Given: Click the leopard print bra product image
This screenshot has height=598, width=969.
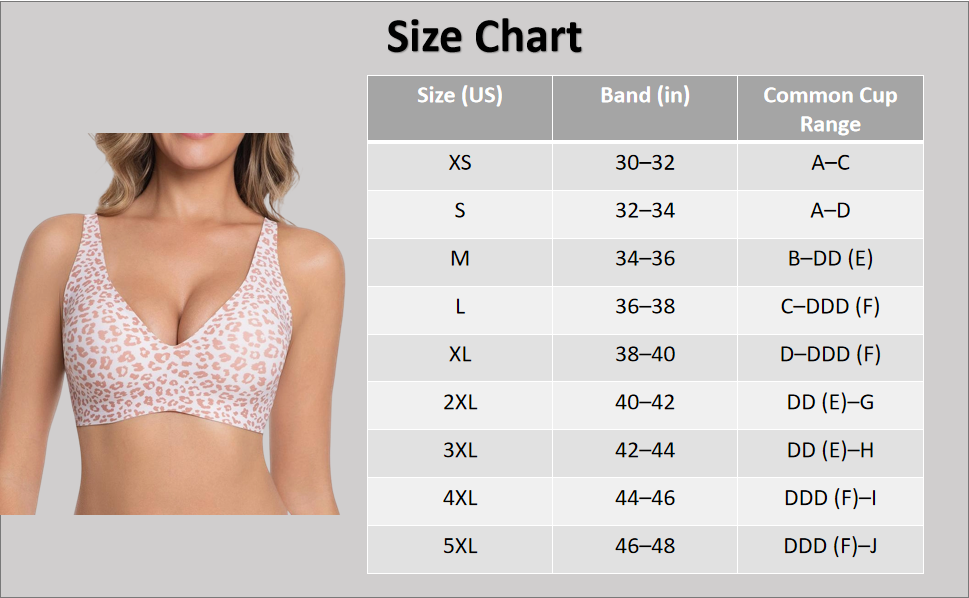Looking at the screenshot, I should (172, 324).
